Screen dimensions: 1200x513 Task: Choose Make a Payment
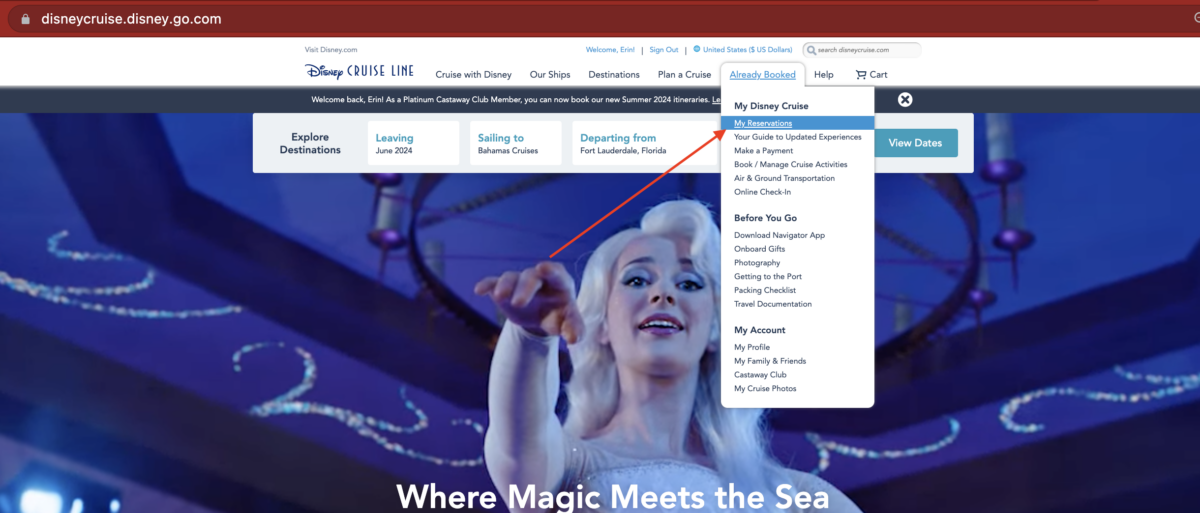tap(764, 151)
